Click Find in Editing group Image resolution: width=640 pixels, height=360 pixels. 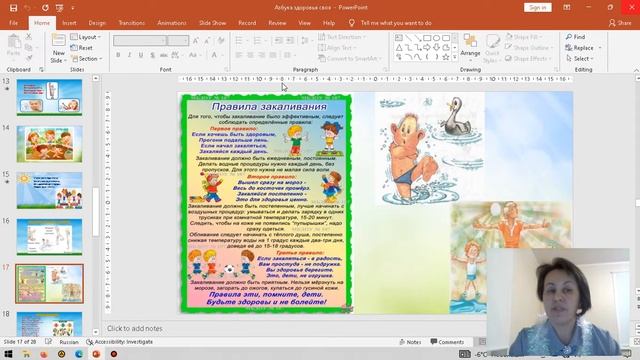pos(576,37)
